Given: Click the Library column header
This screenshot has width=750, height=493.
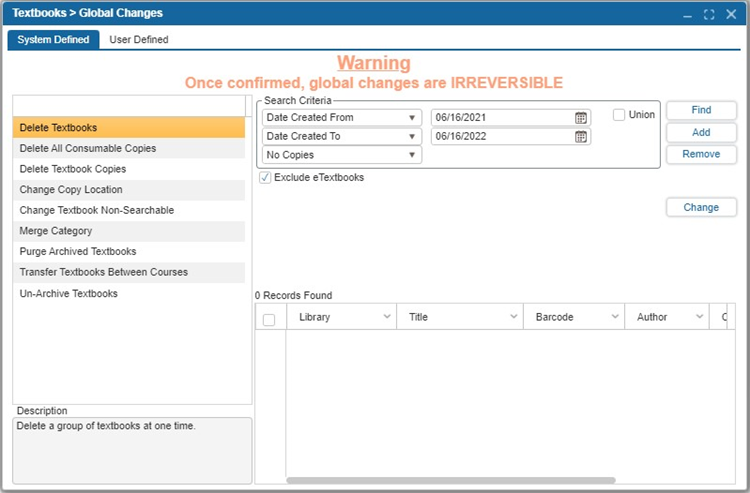Looking at the screenshot, I should pos(342,317).
